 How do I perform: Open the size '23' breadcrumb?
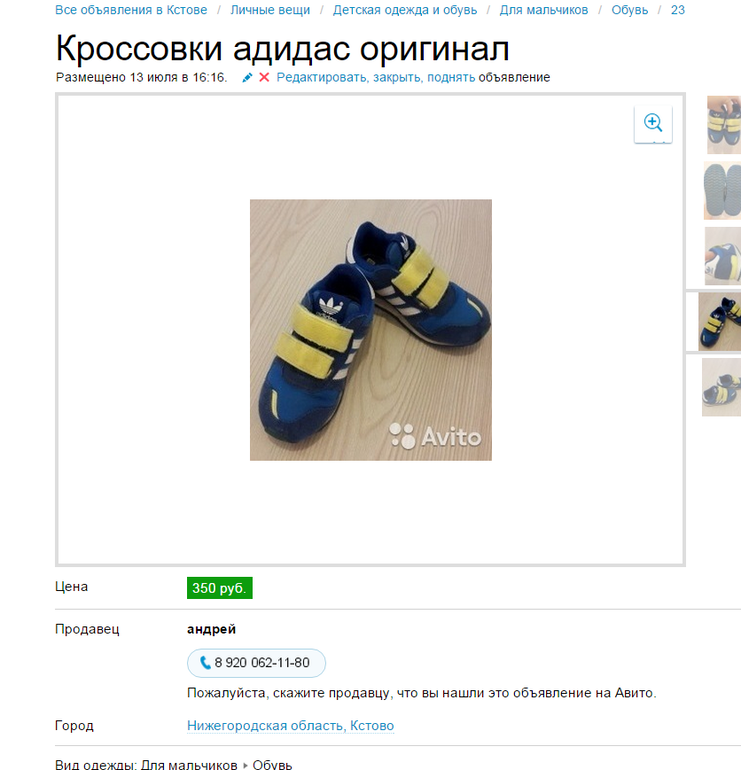678,10
